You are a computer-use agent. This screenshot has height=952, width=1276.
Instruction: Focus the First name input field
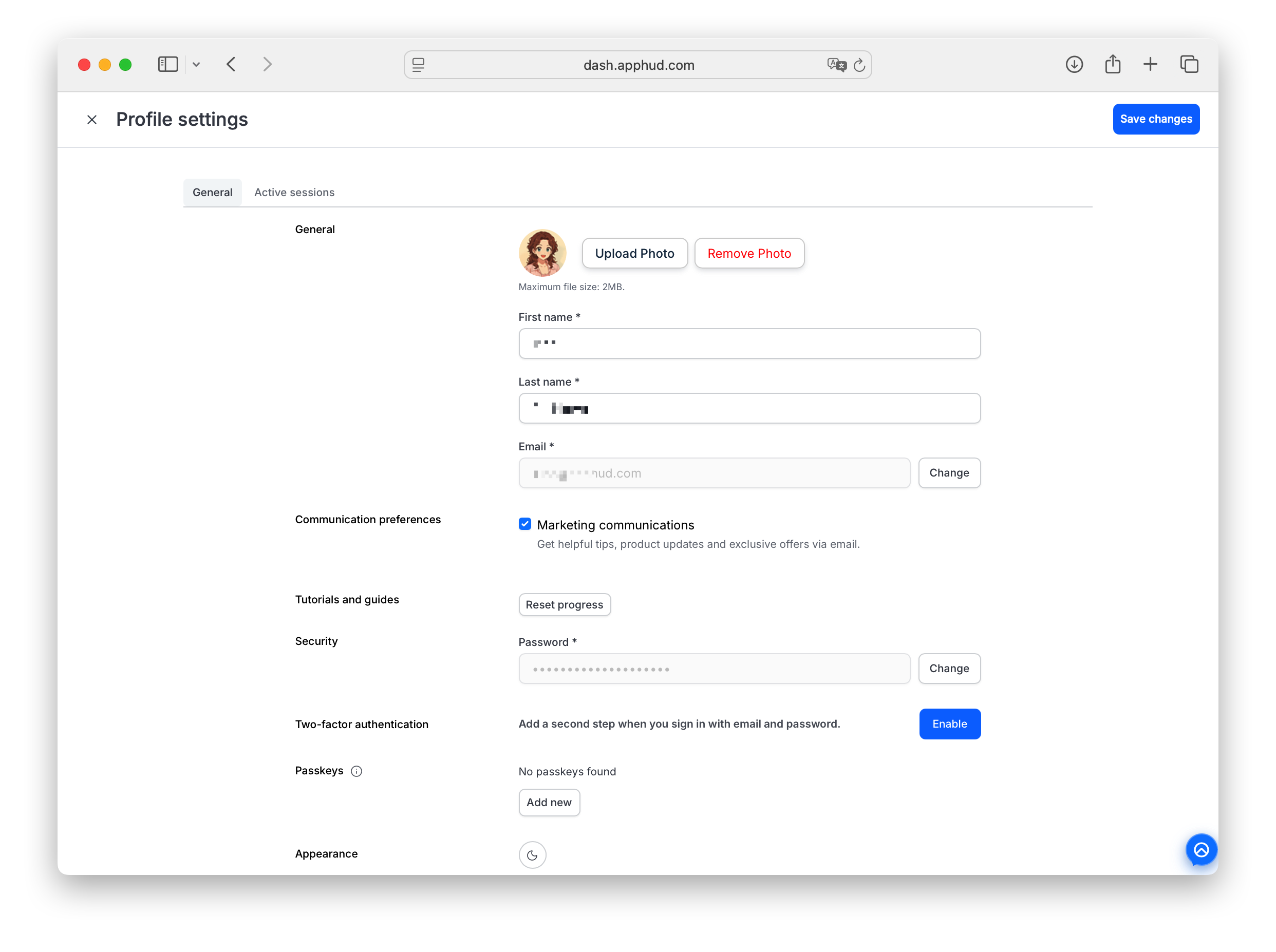click(749, 344)
